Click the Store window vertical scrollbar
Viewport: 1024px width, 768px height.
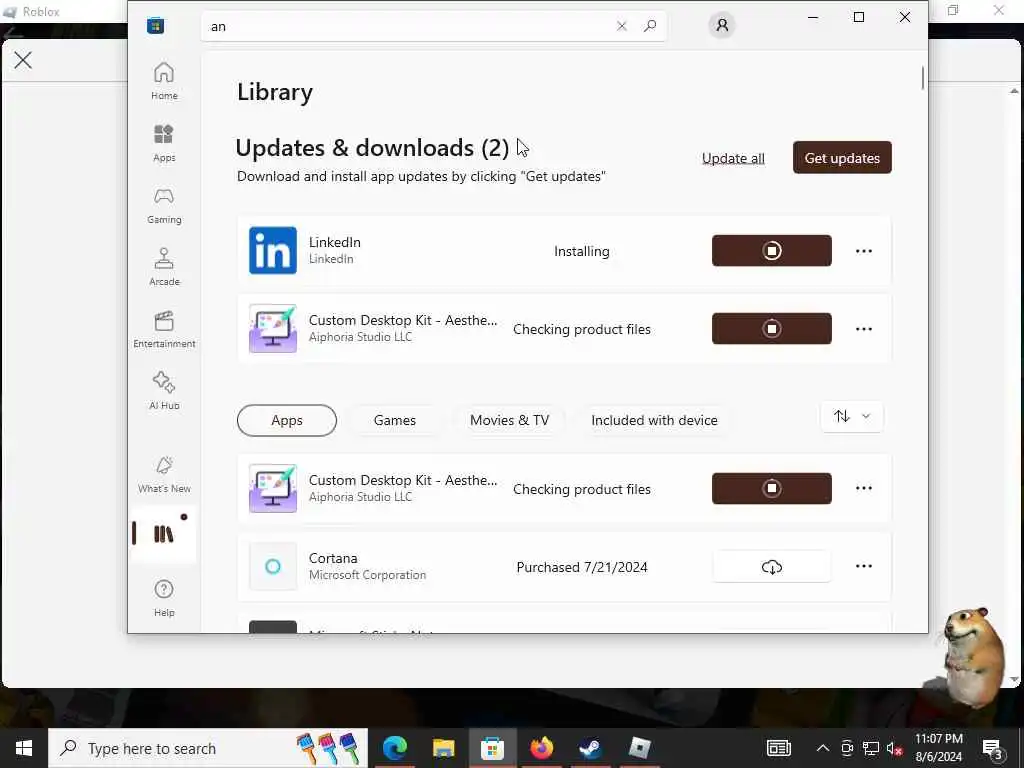point(923,78)
